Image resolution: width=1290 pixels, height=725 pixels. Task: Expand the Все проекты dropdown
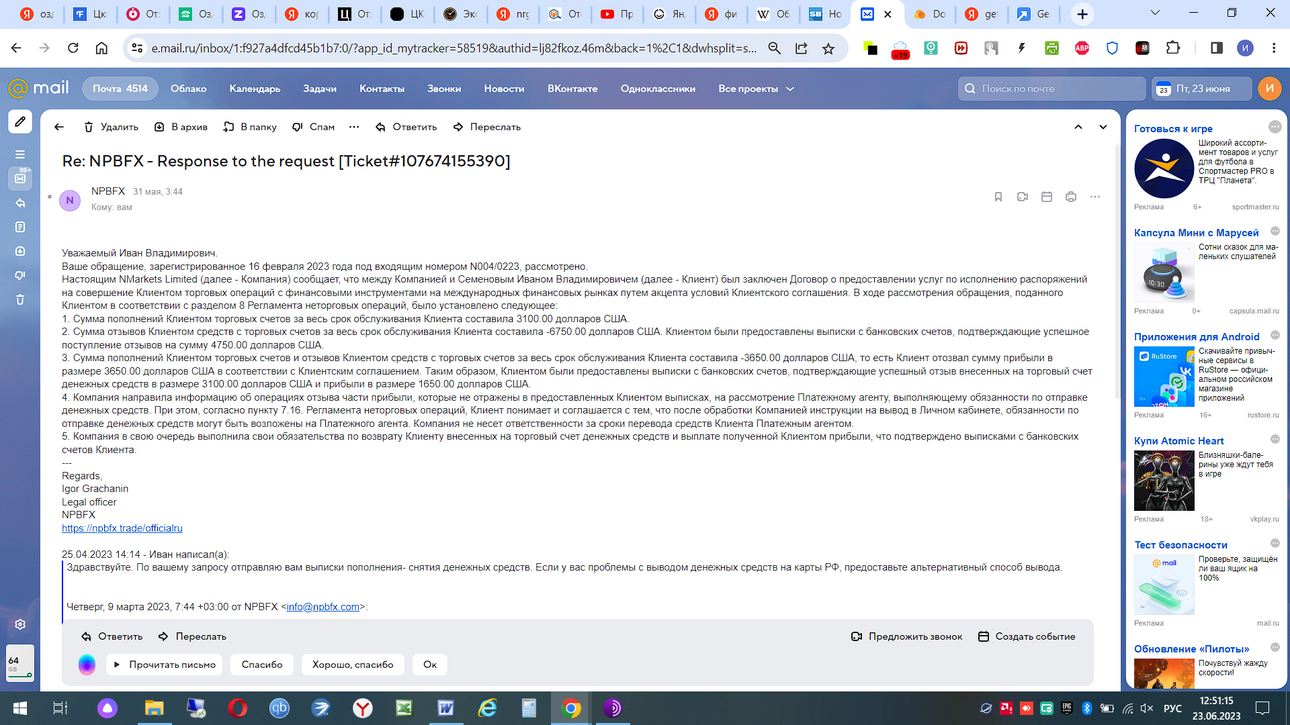point(756,89)
